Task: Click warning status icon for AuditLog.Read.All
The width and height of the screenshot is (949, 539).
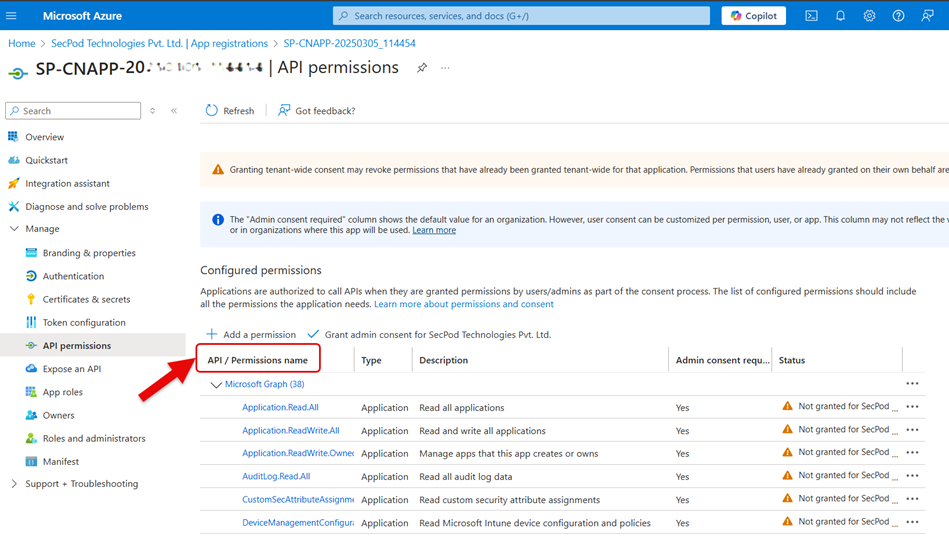Action: (x=787, y=475)
